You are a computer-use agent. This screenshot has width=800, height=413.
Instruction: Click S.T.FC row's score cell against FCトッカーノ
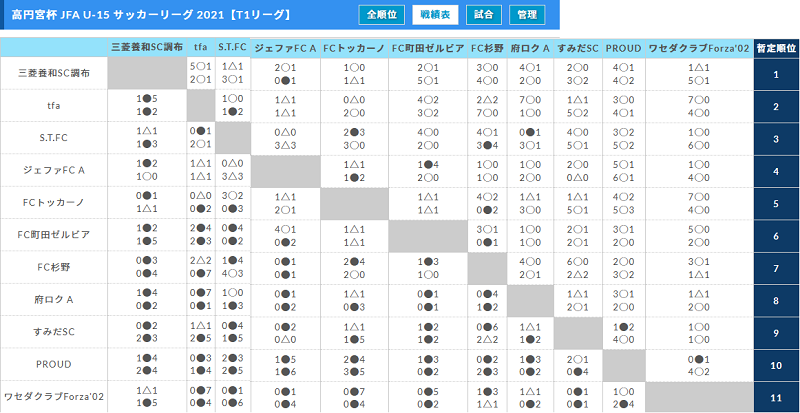pyautogui.click(x=354, y=138)
